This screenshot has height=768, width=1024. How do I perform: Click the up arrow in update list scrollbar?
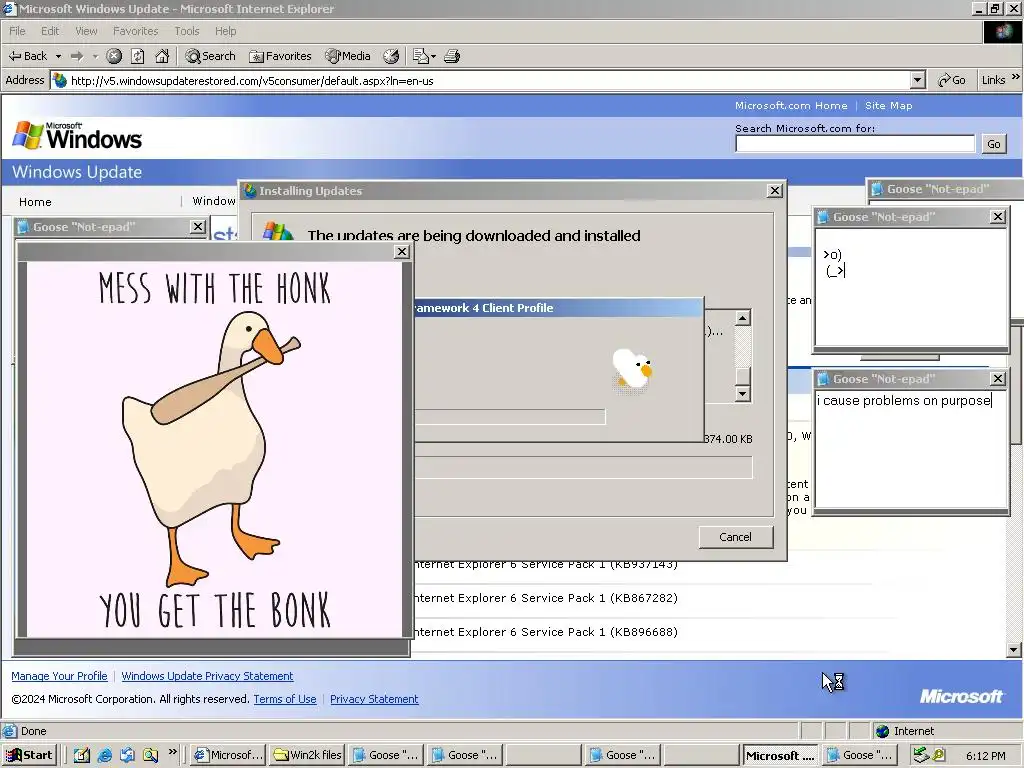click(x=743, y=318)
